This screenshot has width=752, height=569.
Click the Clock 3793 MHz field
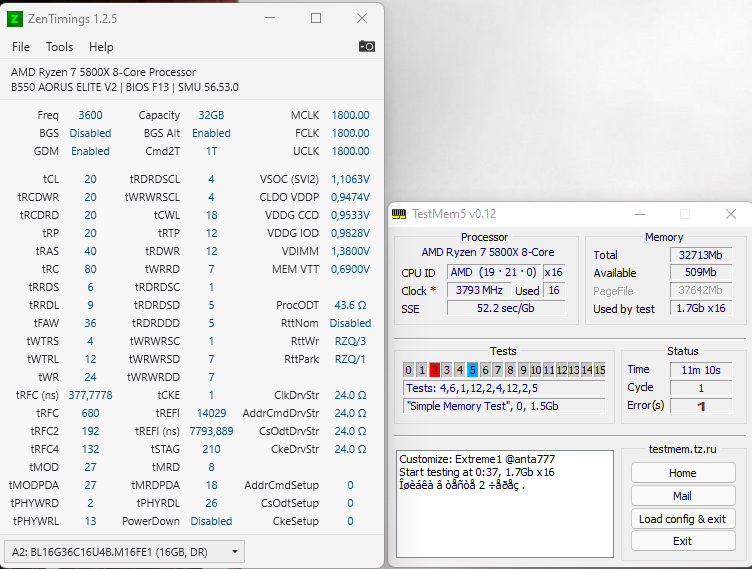[479, 290]
